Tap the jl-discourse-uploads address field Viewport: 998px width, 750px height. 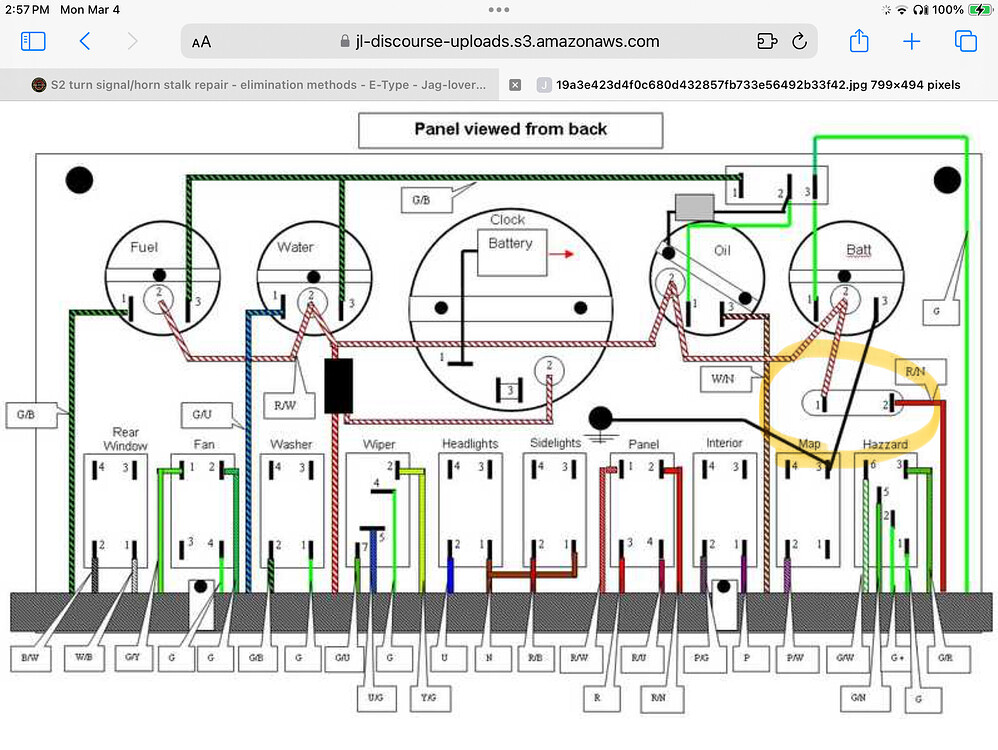[500, 42]
